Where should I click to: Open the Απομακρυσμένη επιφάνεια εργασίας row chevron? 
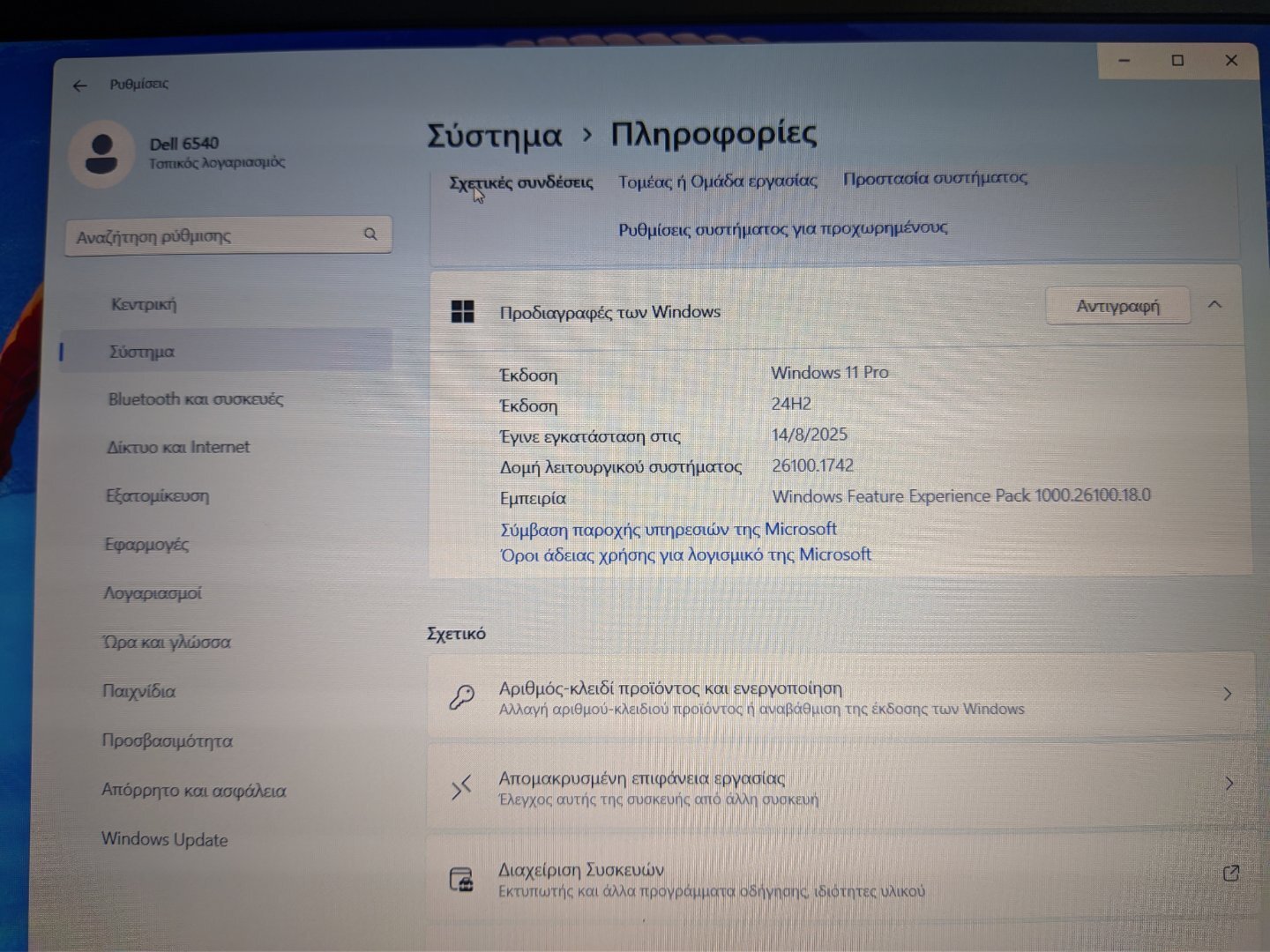pos(1229,784)
